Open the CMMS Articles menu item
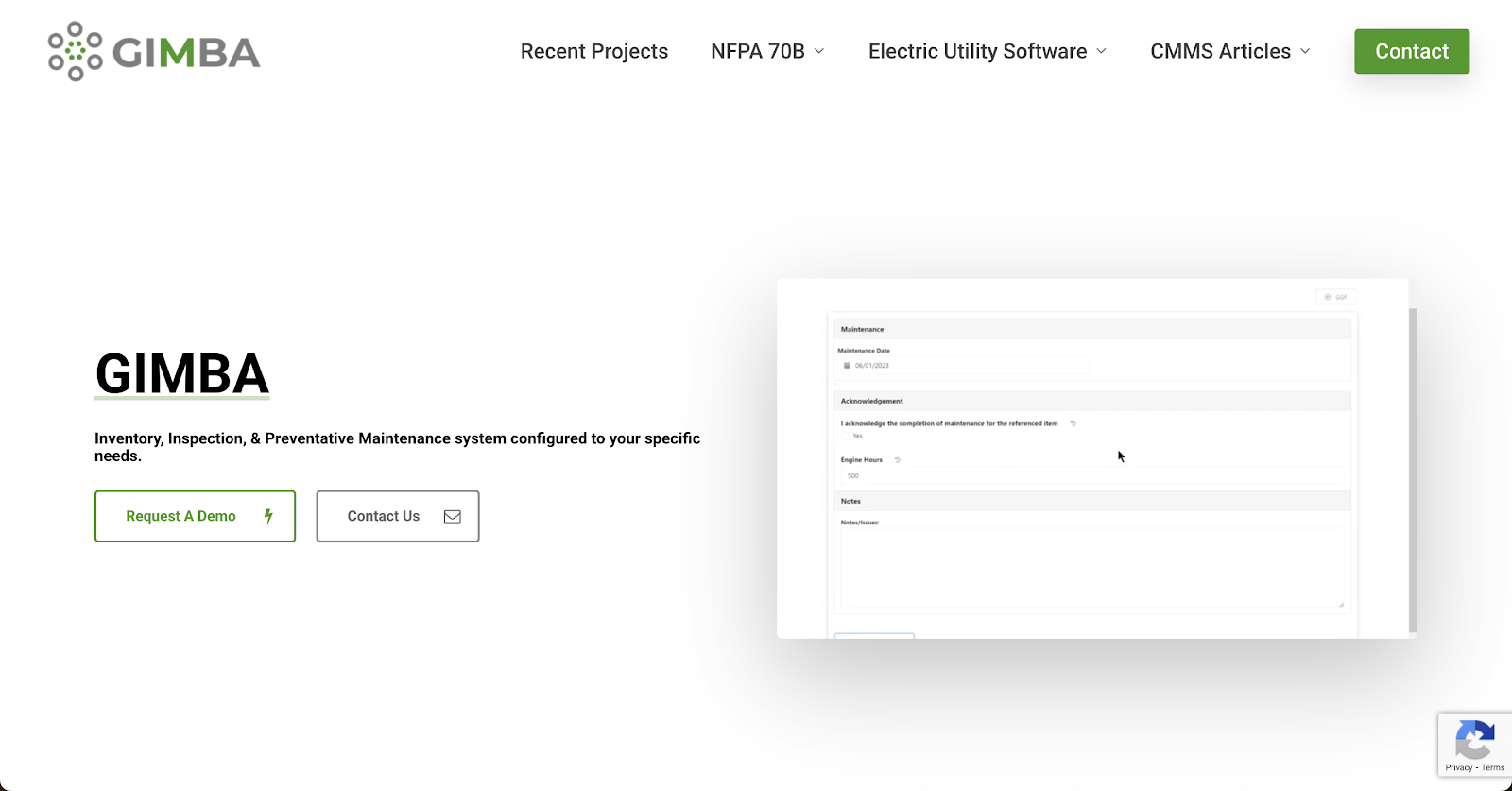Screen dimensions: 1512x791 [x=1221, y=51]
